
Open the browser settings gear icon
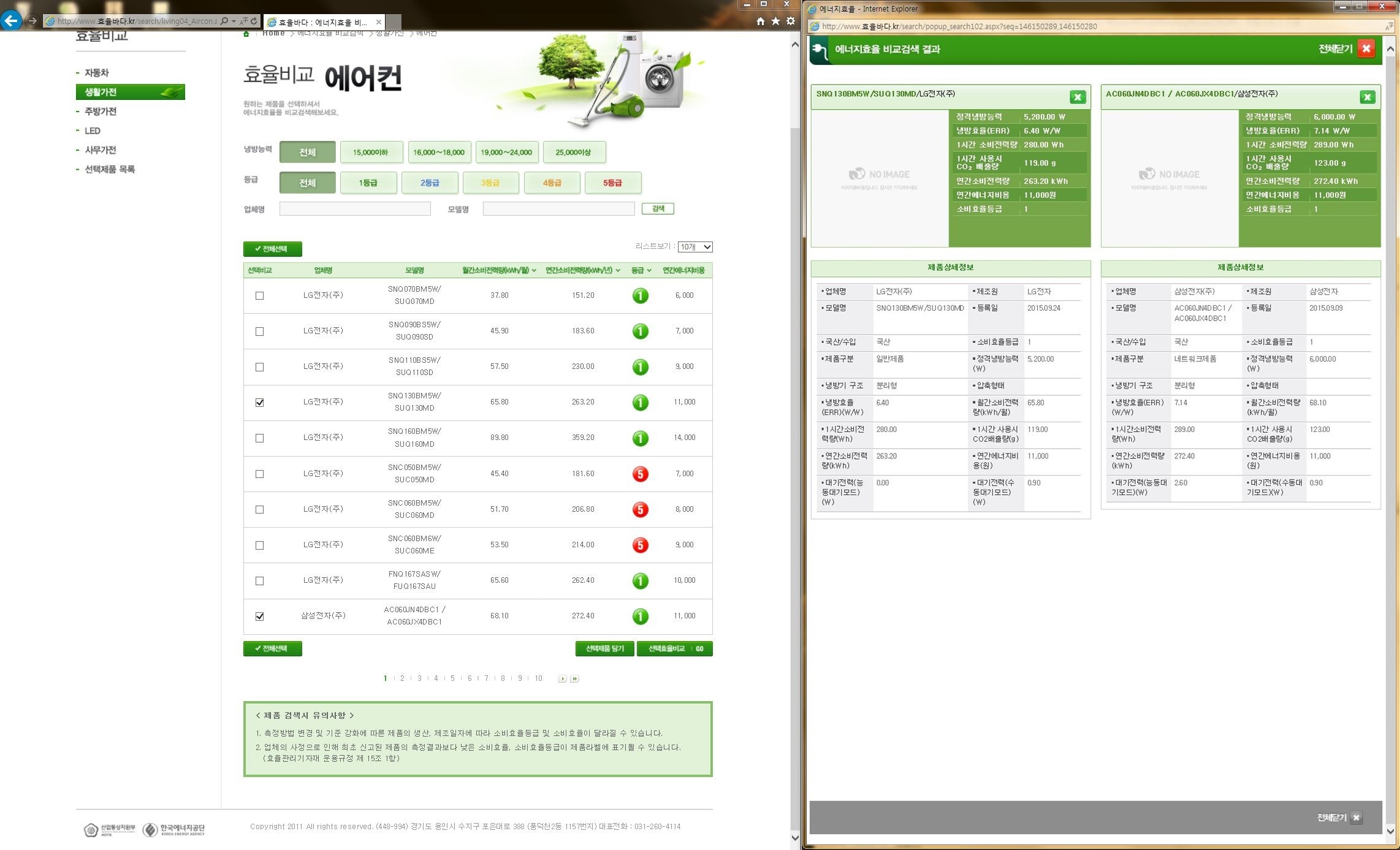coord(791,21)
